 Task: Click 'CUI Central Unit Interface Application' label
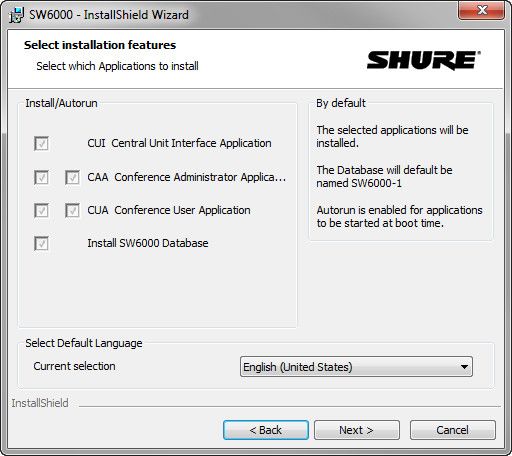179,143
